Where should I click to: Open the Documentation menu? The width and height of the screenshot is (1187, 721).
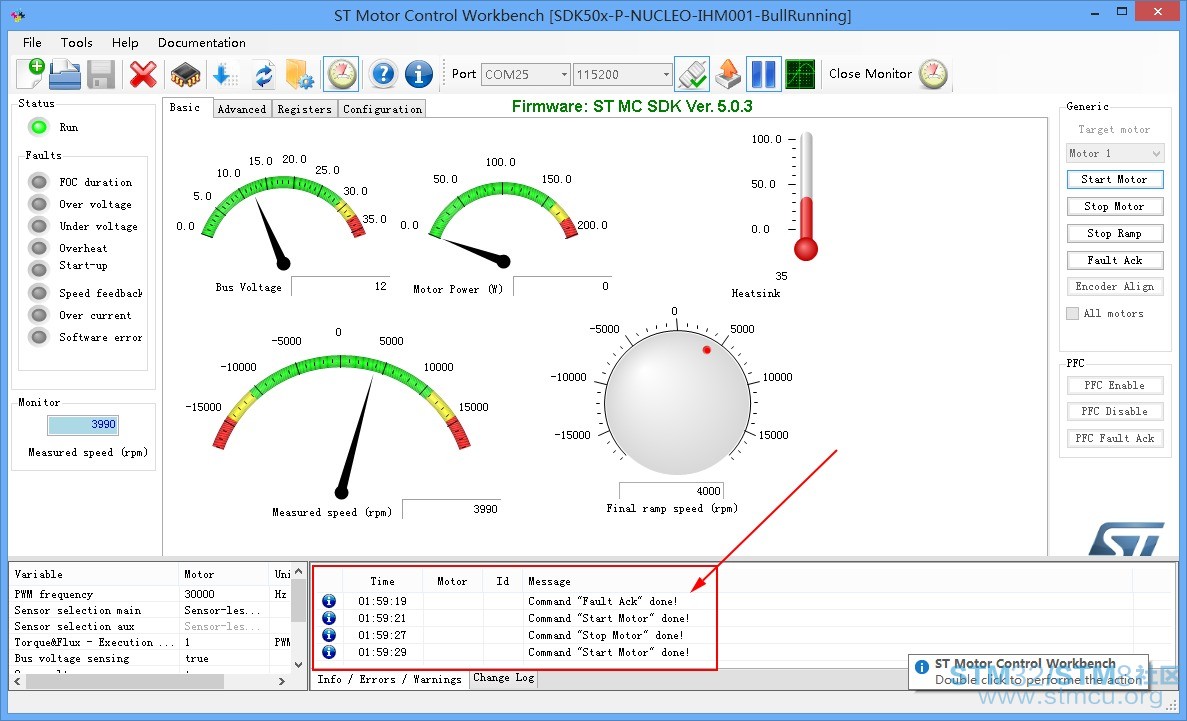[201, 42]
